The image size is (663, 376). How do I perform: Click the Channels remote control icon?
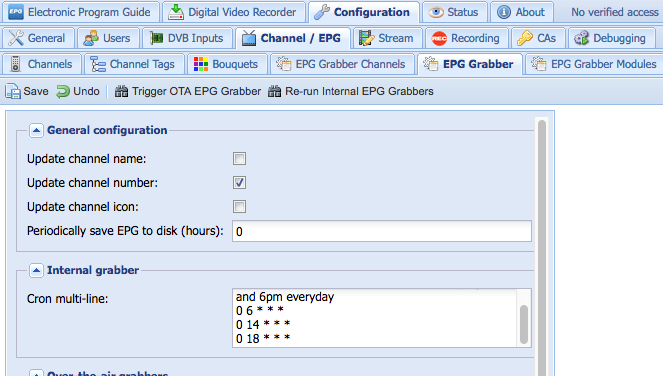coord(16,64)
